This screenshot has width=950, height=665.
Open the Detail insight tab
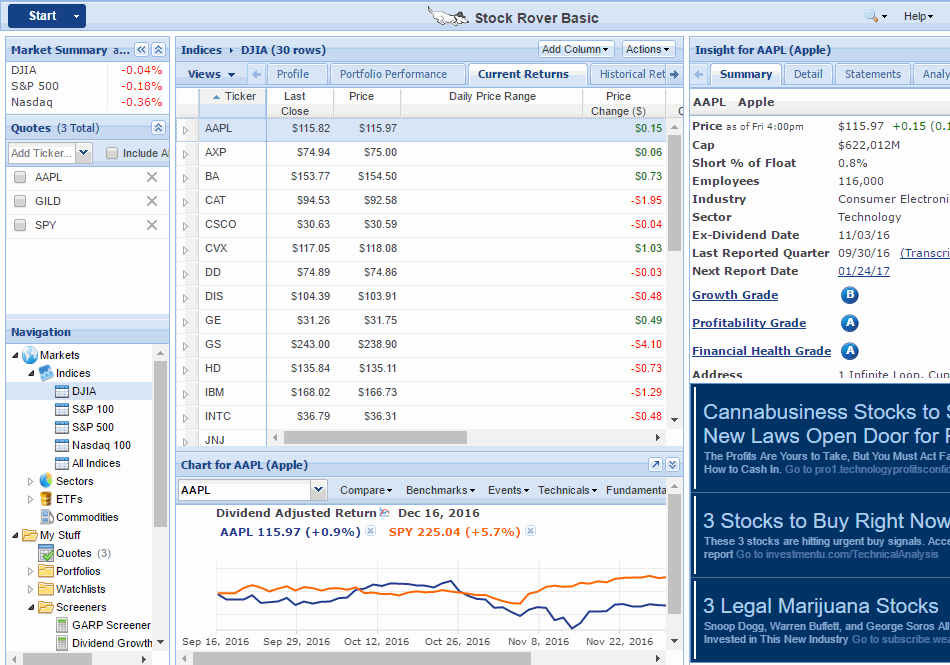point(808,74)
